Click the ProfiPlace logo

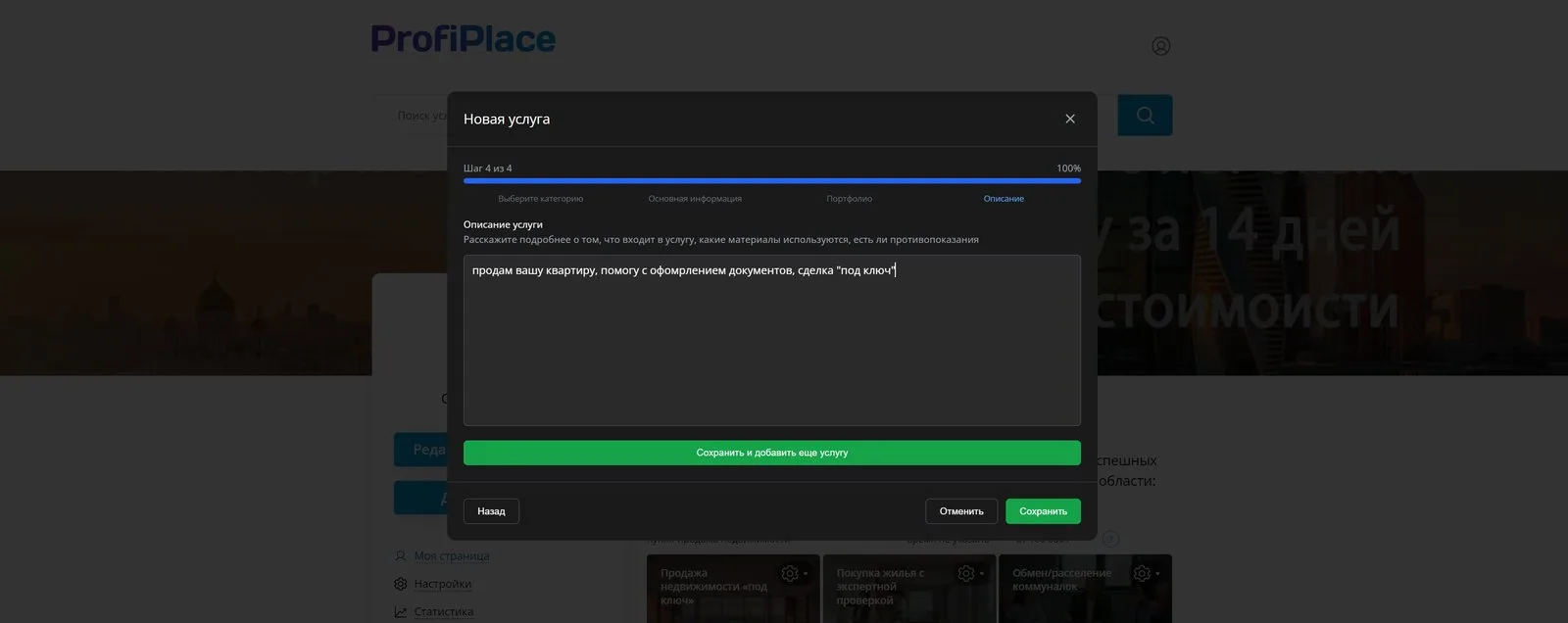(464, 39)
